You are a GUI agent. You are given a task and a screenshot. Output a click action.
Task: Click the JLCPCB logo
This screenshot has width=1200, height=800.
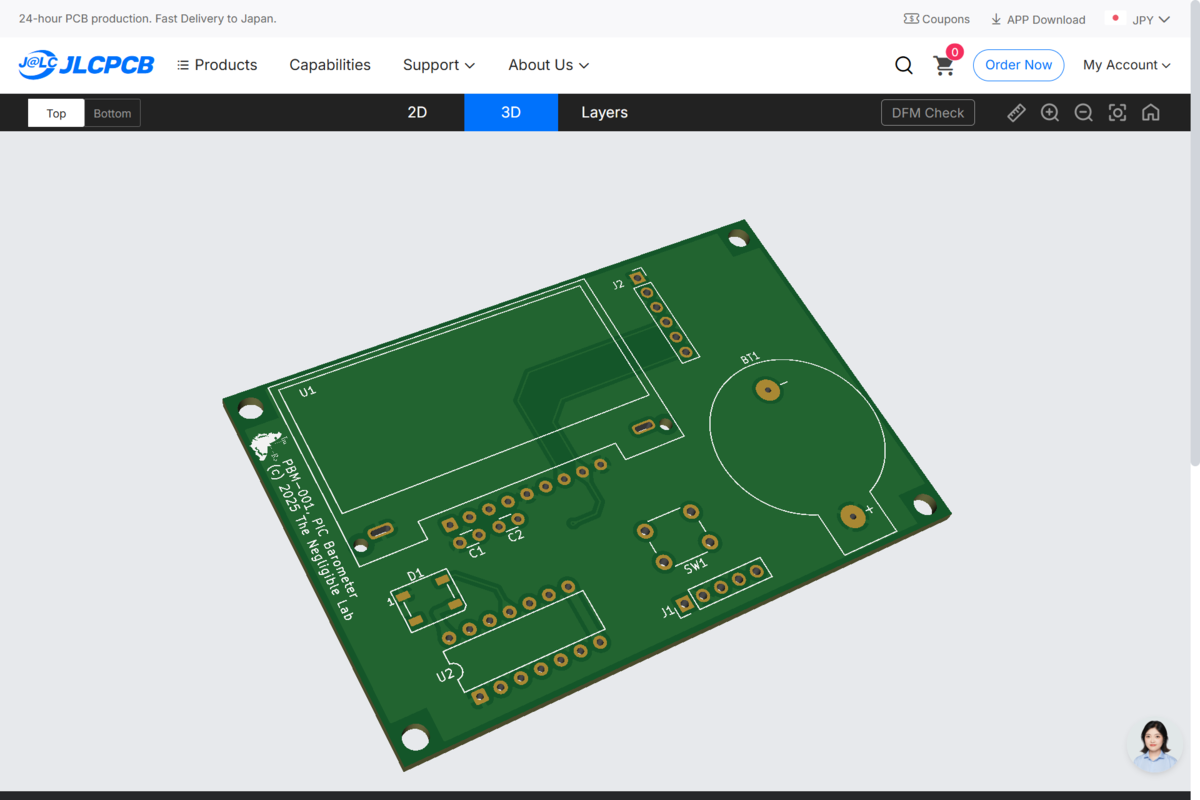pos(86,65)
